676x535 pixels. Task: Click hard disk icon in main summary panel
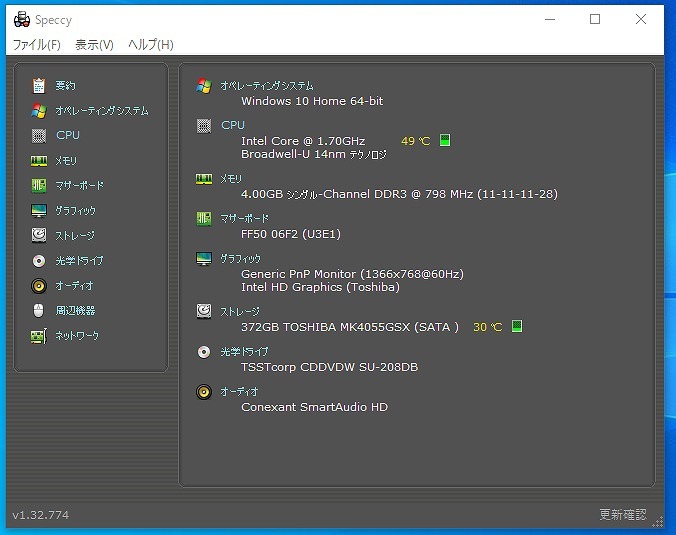204,311
